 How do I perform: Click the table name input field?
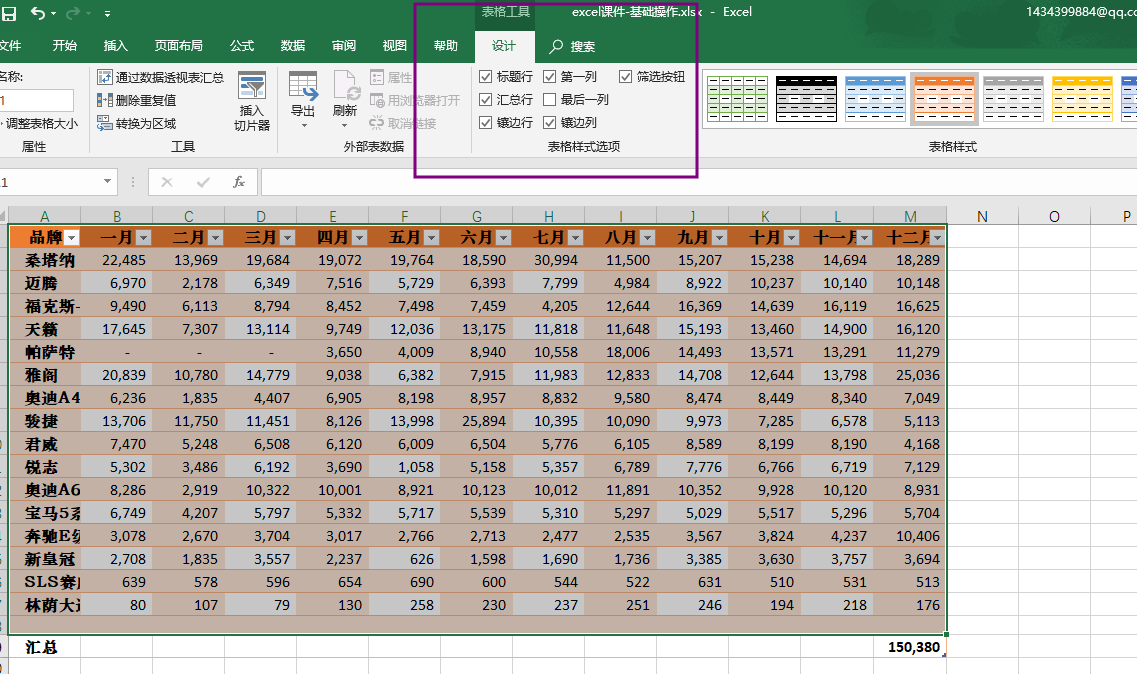pyautogui.click(x=36, y=100)
